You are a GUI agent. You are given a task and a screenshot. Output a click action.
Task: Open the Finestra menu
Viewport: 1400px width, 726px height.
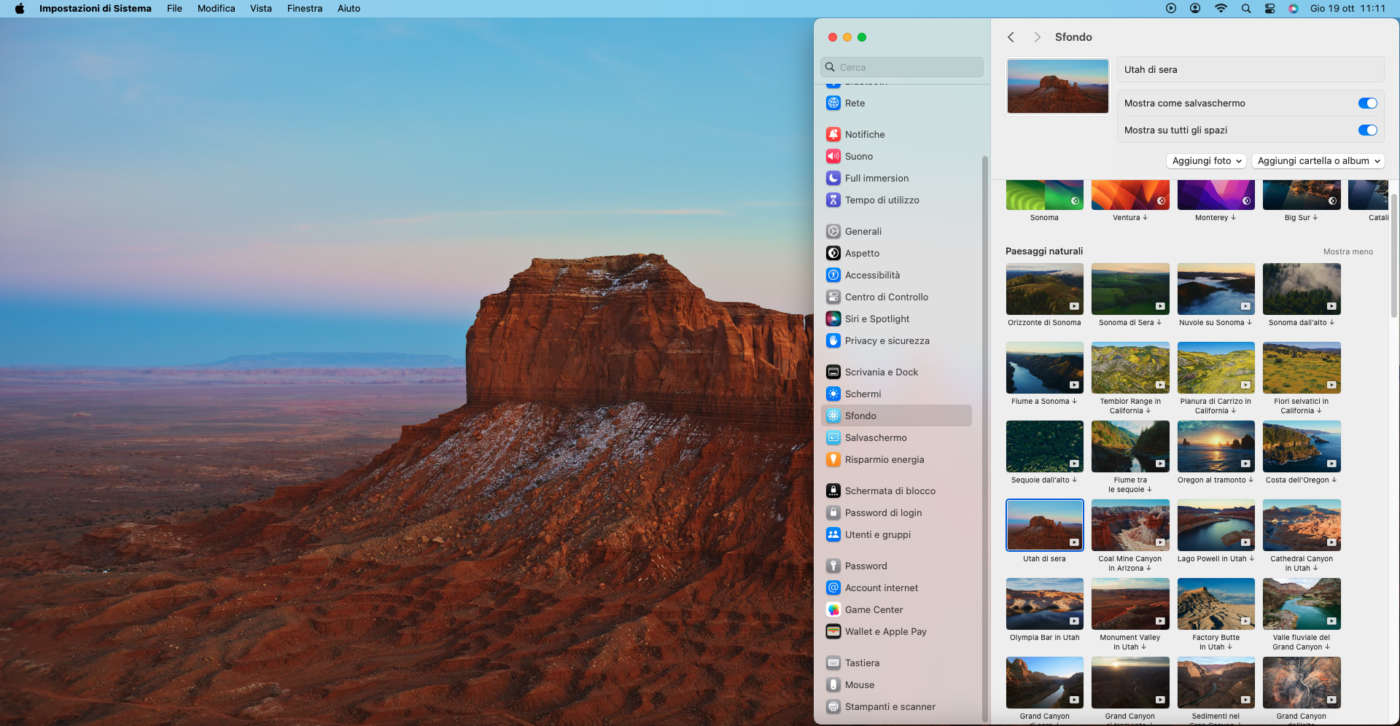pyautogui.click(x=304, y=8)
